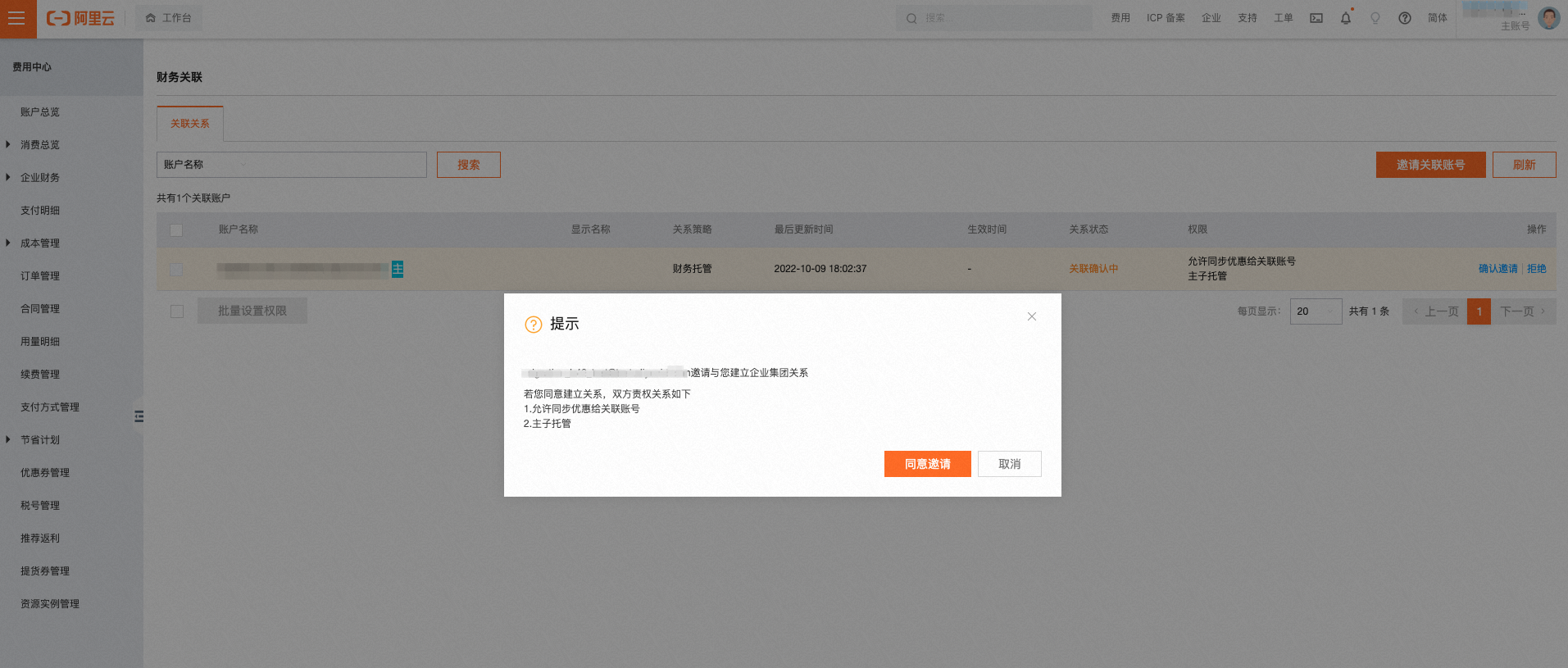Expand 成本管理 in the sidebar
The image size is (1568, 668).
tap(40, 243)
